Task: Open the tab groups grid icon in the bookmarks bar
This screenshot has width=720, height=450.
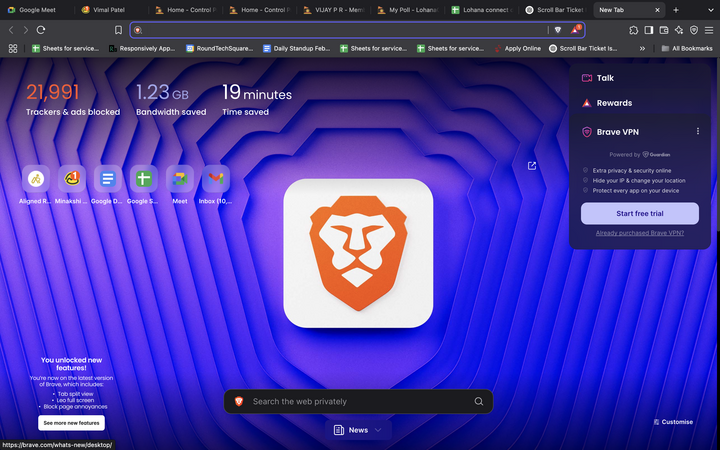Action: point(13,48)
